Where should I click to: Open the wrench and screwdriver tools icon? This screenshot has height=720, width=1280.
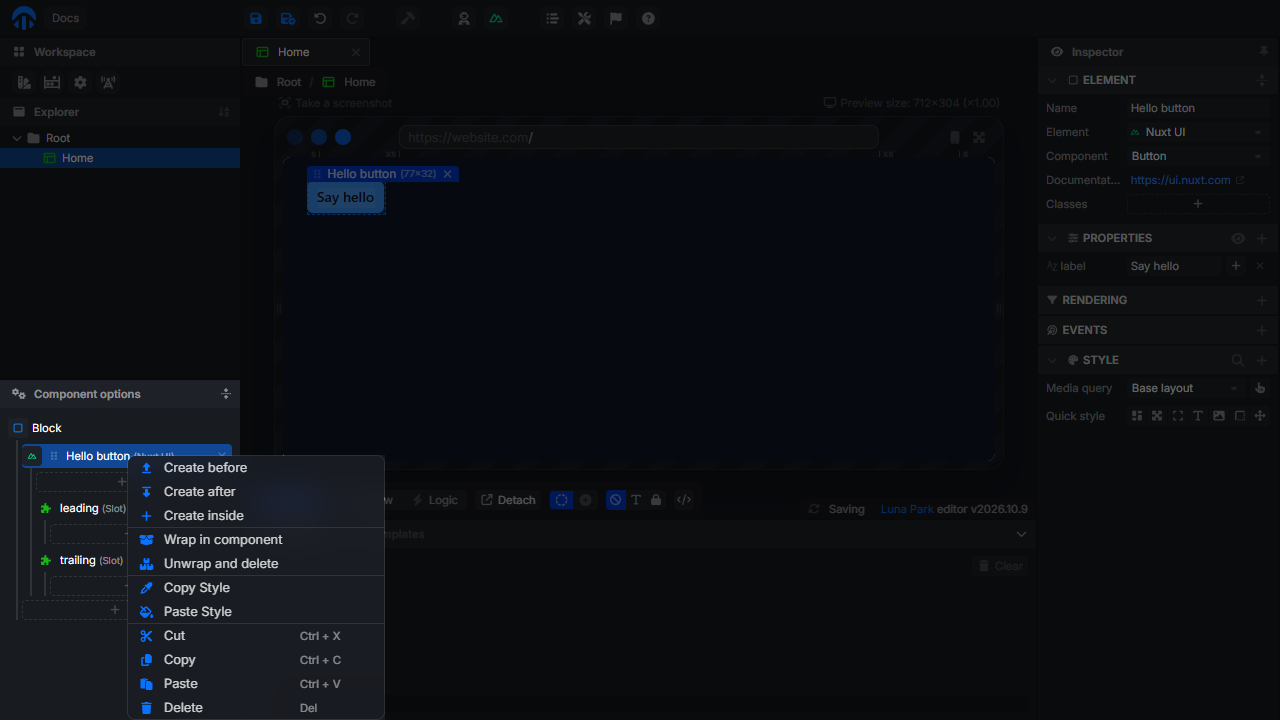click(584, 18)
